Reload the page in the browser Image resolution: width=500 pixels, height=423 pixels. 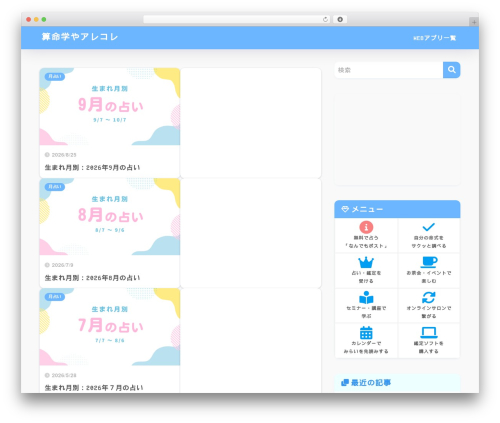pos(325,19)
